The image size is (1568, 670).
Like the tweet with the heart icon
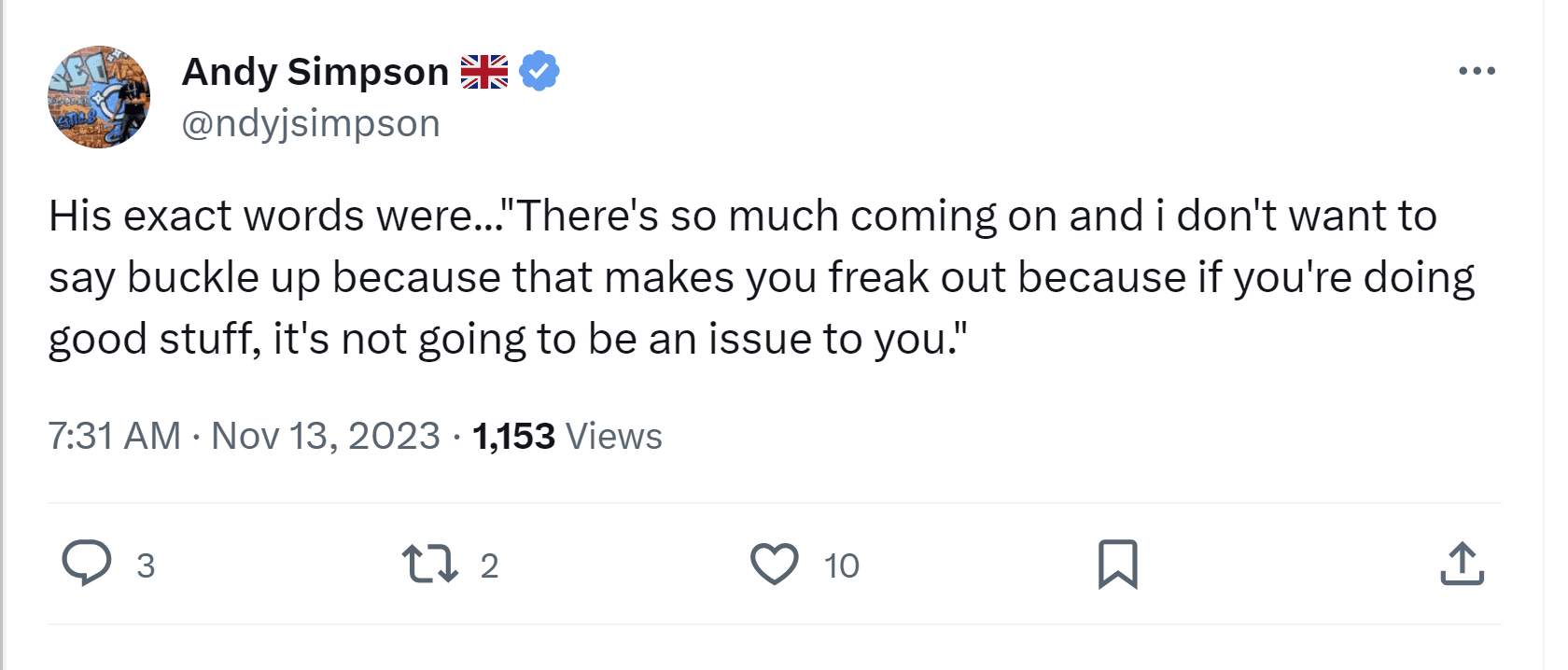point(775,564)
